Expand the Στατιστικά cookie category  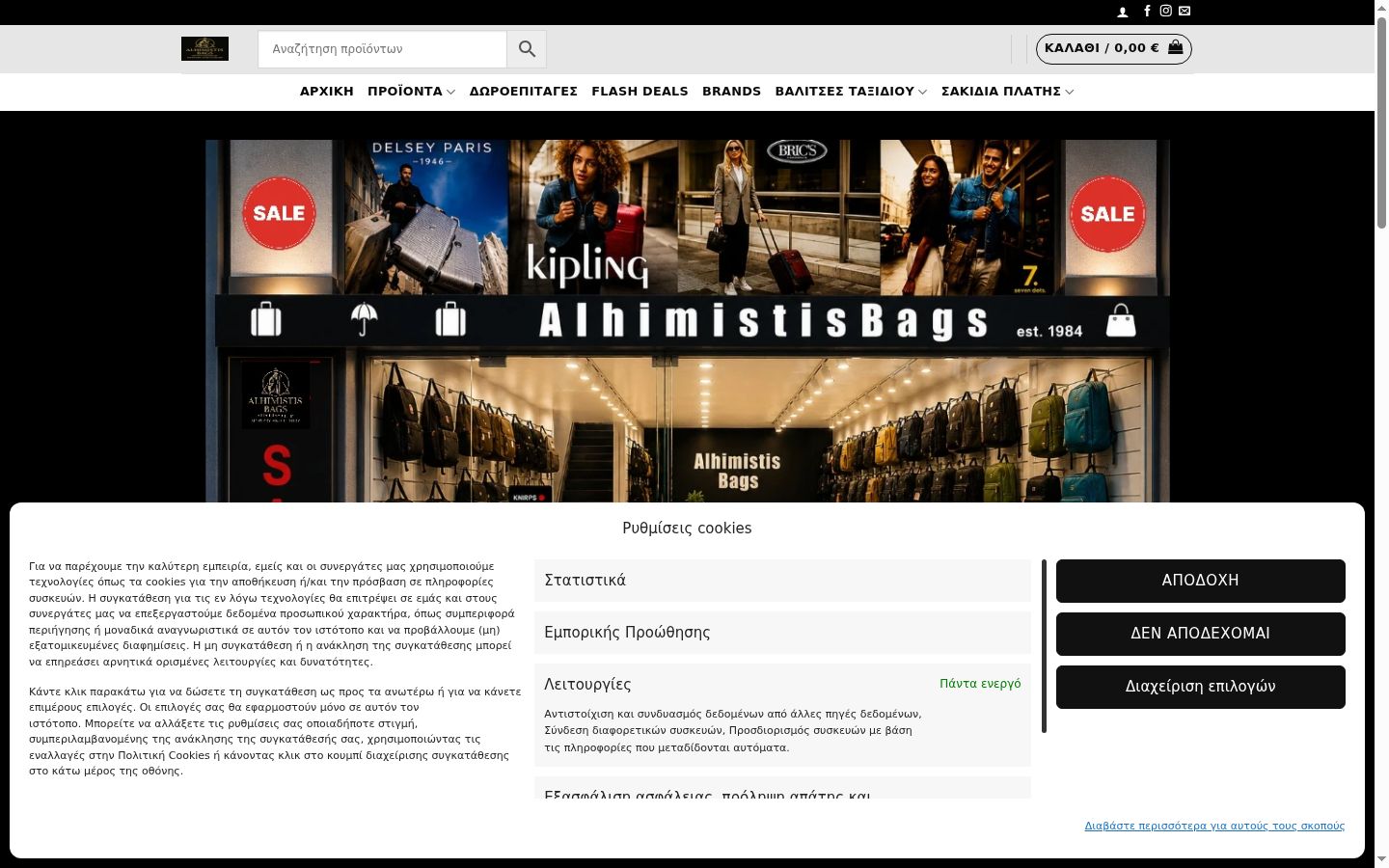point(782,581)
